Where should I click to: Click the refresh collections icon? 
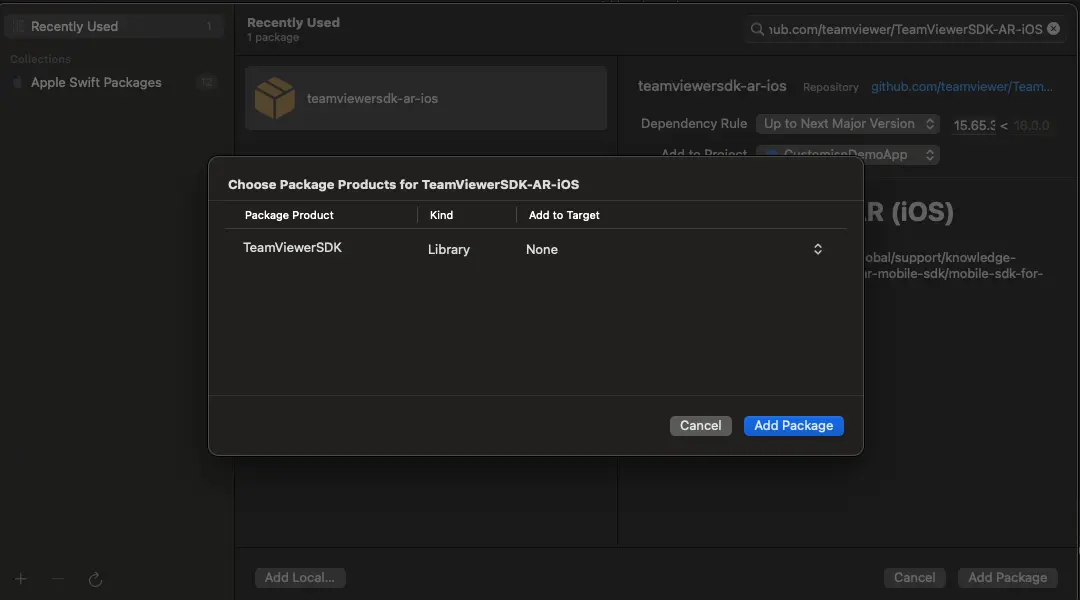(95, 579)
